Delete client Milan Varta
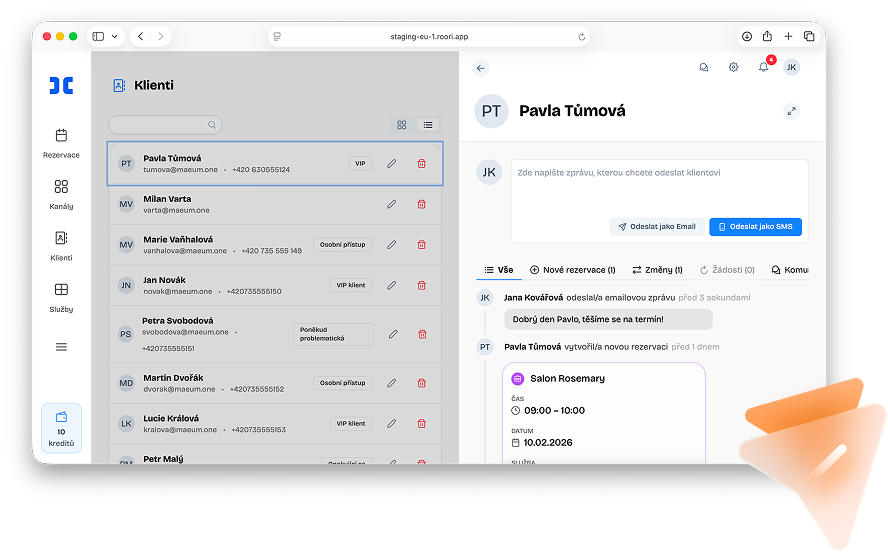Screen dimensions: 888x552 point(421,204)
